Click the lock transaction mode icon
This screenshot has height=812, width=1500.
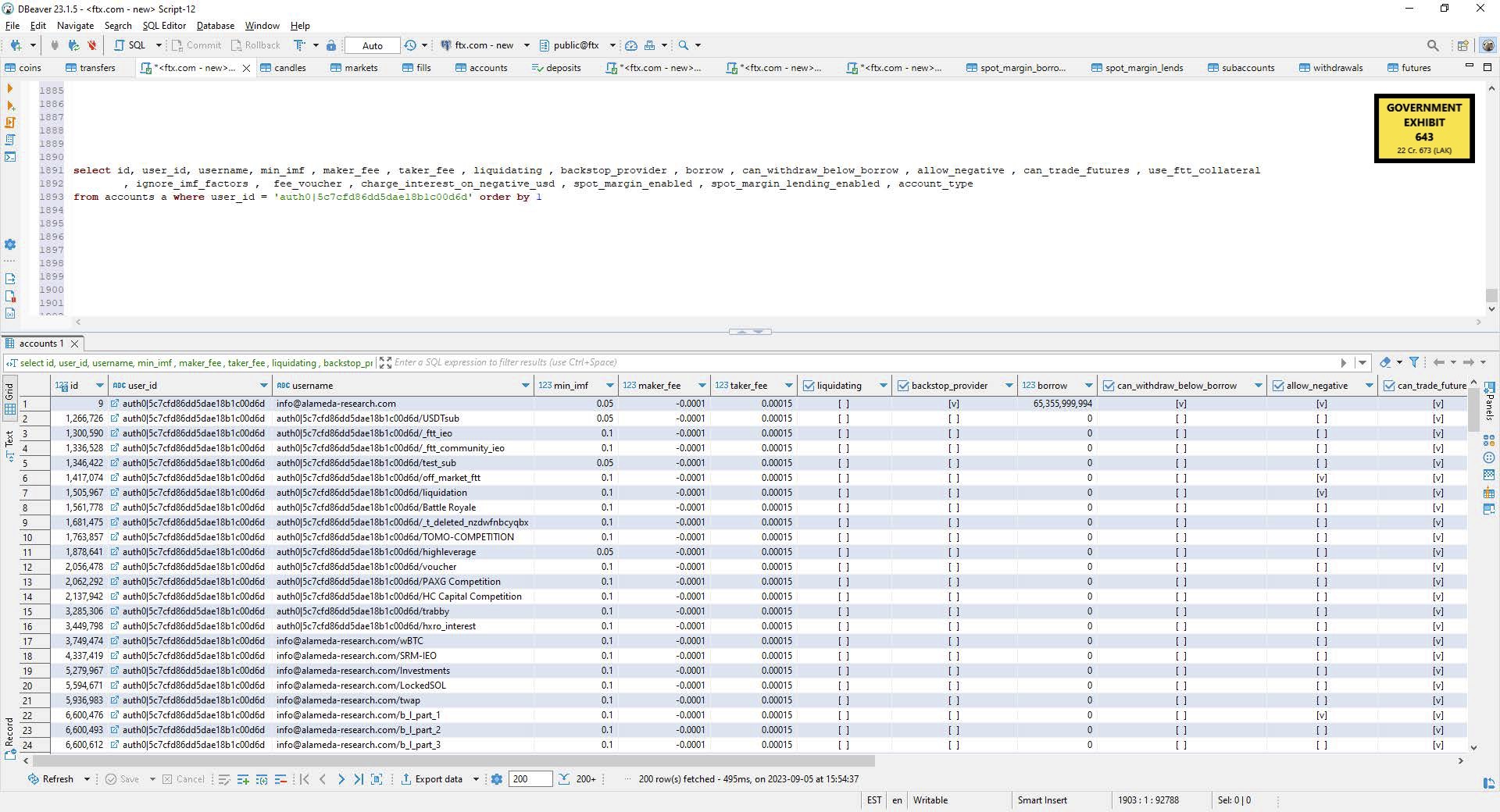(x=331, y=45)
